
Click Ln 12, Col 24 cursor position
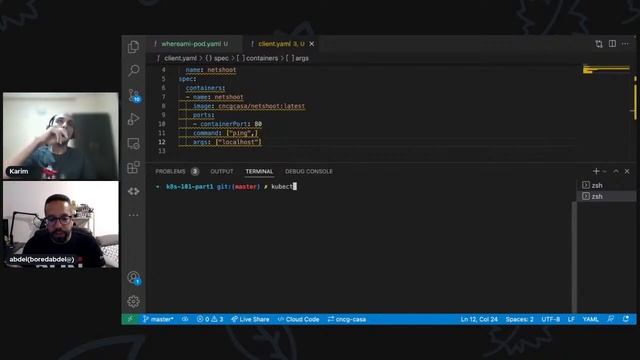(x=479, y=319)
